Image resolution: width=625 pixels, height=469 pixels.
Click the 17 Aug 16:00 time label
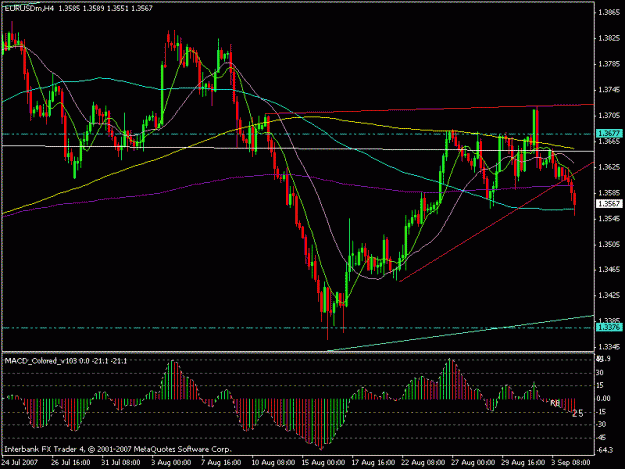[373, 462]
